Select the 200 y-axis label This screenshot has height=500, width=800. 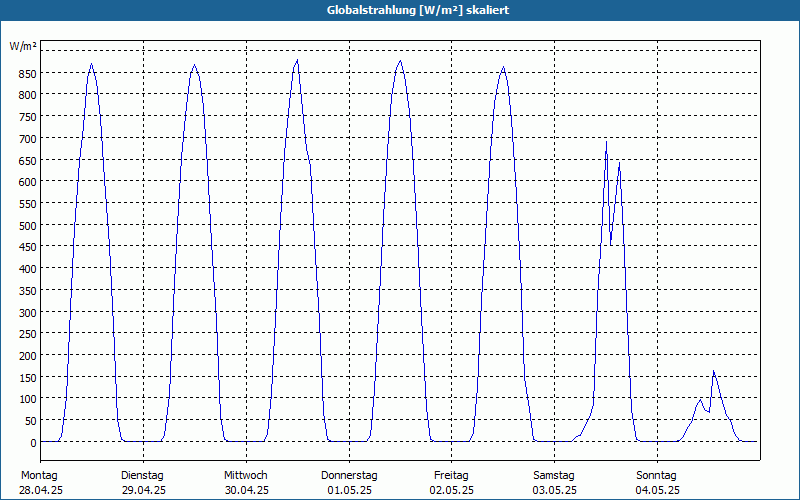pos(27,356)
